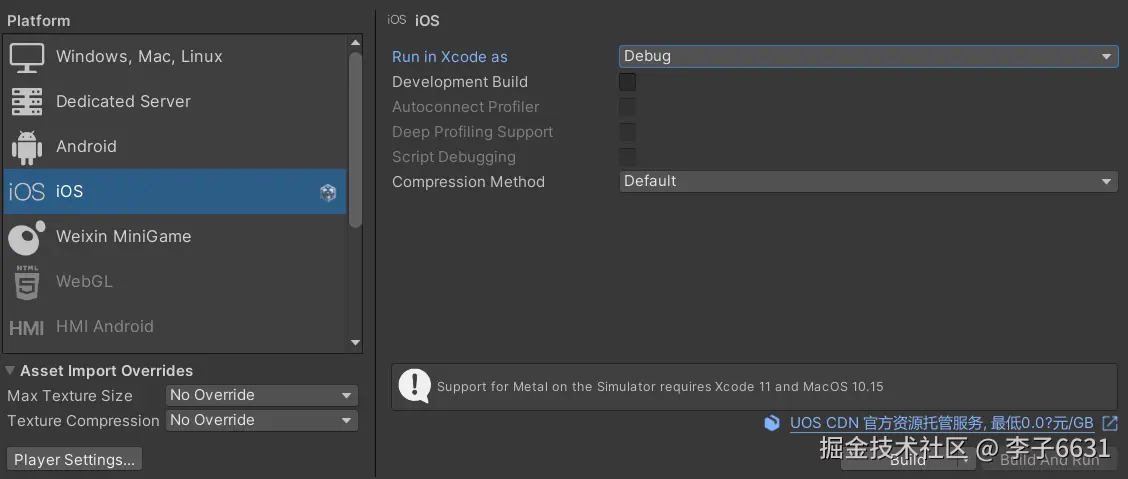This screenshot has height=479, width=1128.
Task: Click the WebGL HTML5 shield icon
Action: (x=27, y=282)
